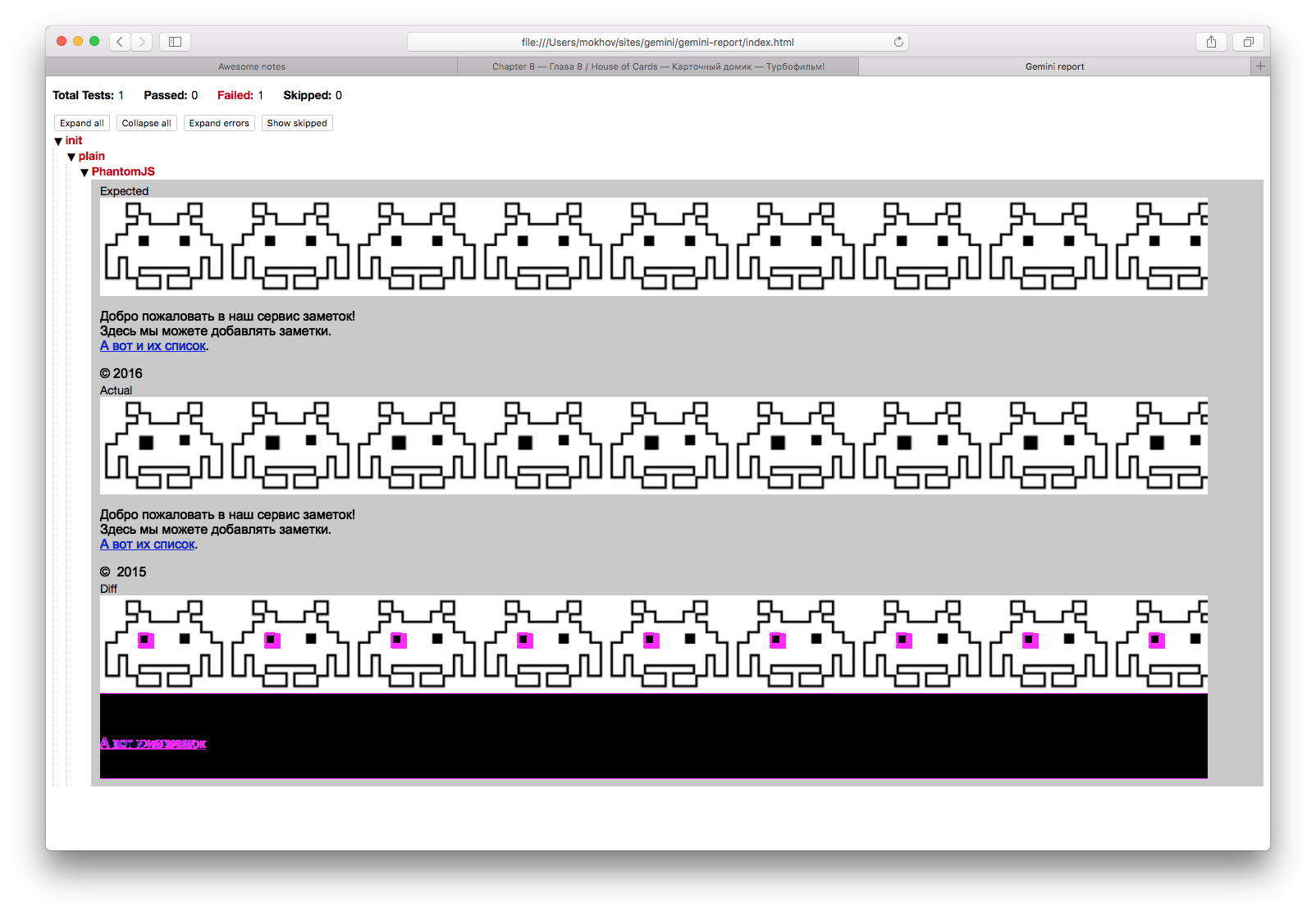
Task: Click the magenta diff link text
Action: (153, 743)
